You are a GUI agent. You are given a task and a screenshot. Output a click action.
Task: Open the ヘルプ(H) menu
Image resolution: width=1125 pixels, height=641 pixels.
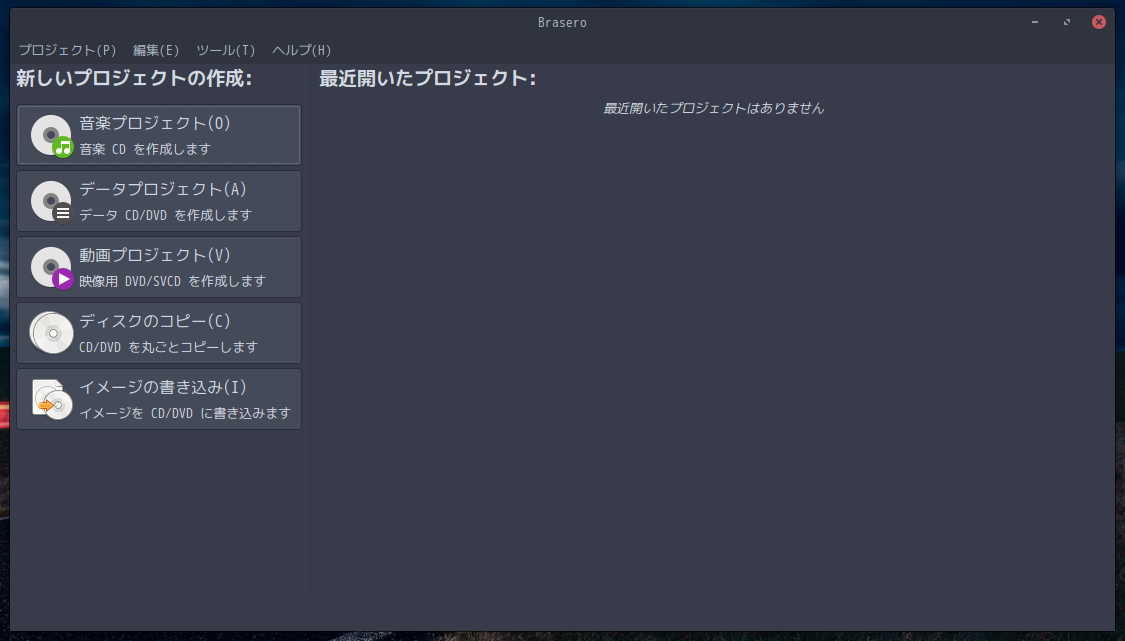301,50
